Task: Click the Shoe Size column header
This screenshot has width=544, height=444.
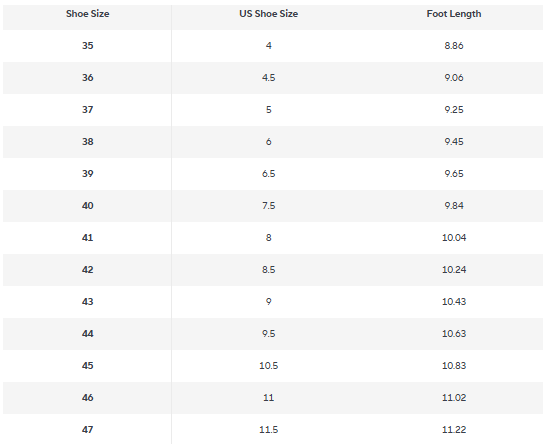Action: 87,14
